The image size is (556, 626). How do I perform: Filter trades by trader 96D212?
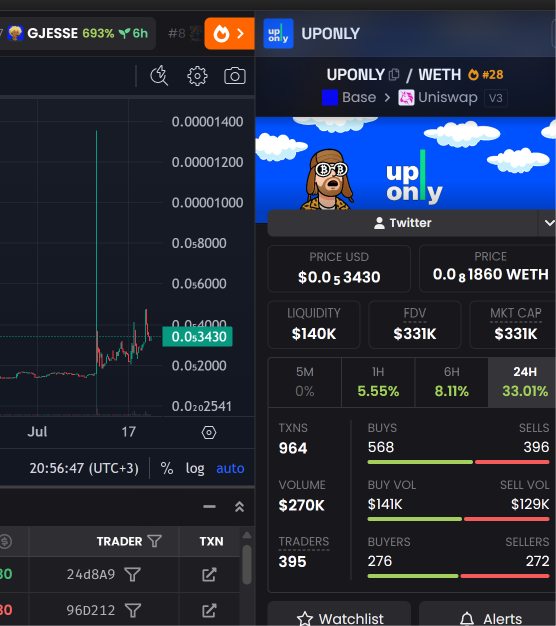(133, 610)
